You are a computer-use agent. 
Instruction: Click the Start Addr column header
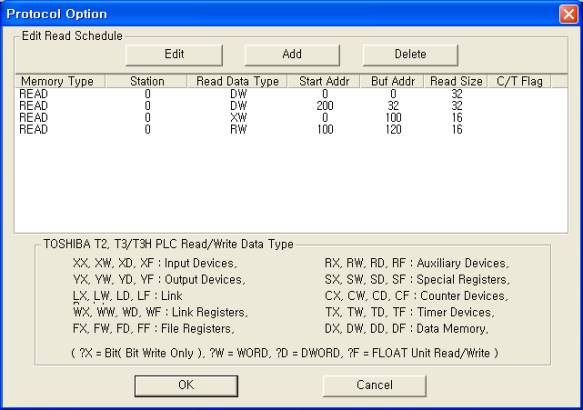[x=324, y=81]
